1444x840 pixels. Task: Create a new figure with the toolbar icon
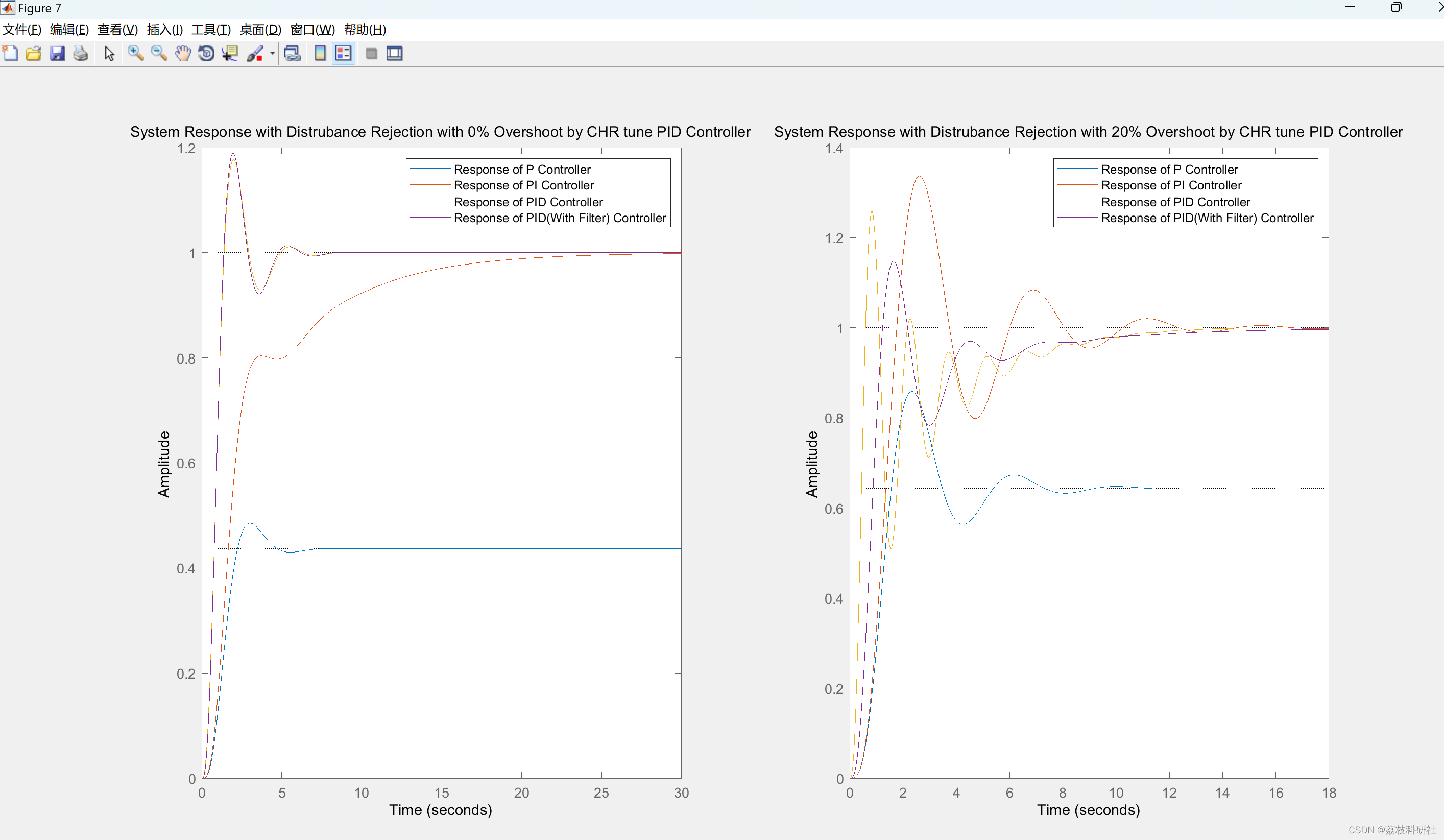10,53
